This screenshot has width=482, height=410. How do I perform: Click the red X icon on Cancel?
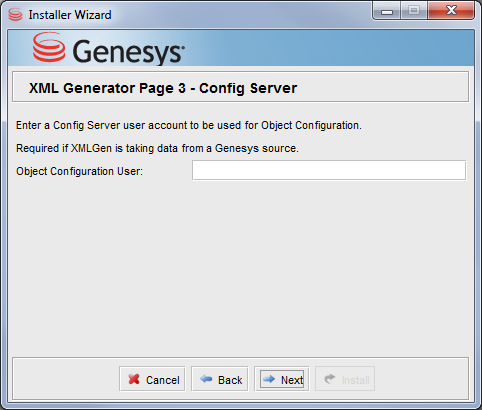[x=134, y=379]
